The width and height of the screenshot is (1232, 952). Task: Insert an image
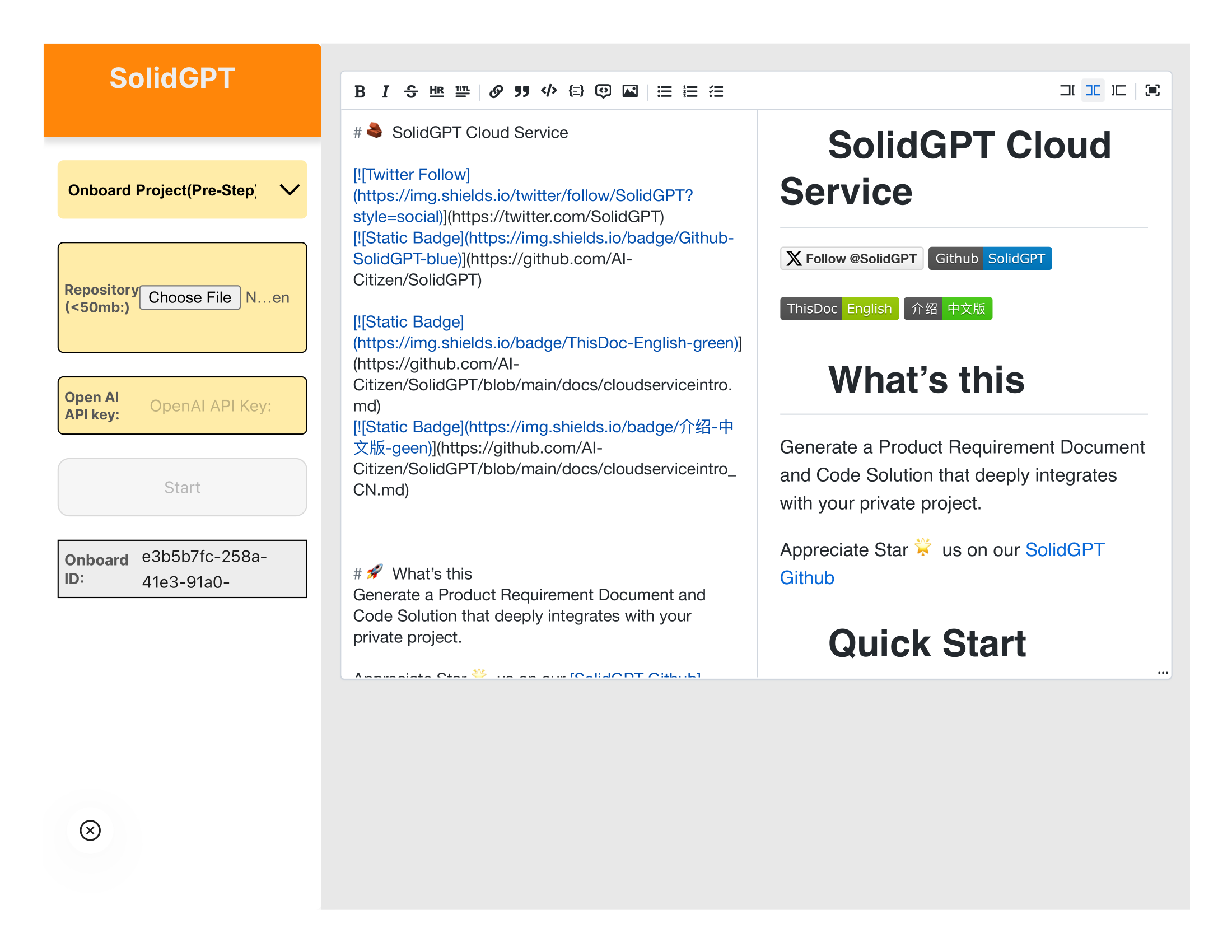tap(630, 91)
